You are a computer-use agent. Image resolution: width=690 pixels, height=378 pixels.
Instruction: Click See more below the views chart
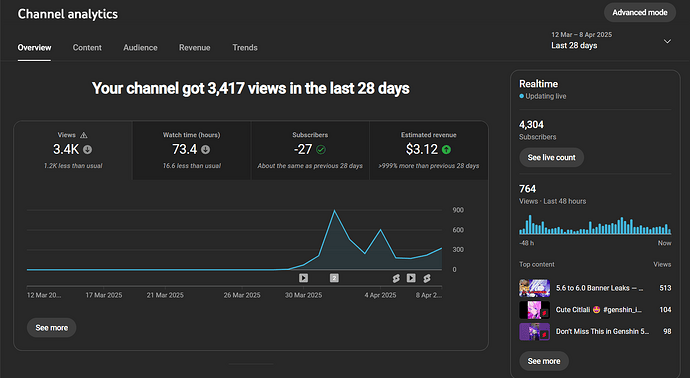[51, 328]
